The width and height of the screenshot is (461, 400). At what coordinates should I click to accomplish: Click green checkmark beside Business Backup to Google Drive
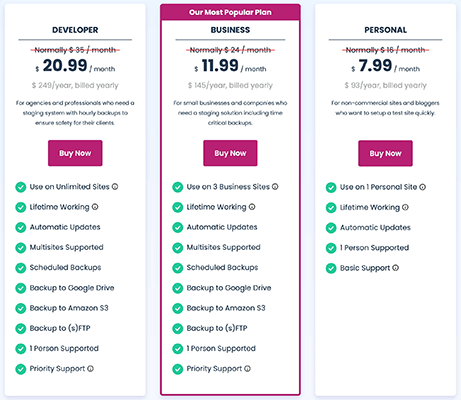click(x=178, y=288)
